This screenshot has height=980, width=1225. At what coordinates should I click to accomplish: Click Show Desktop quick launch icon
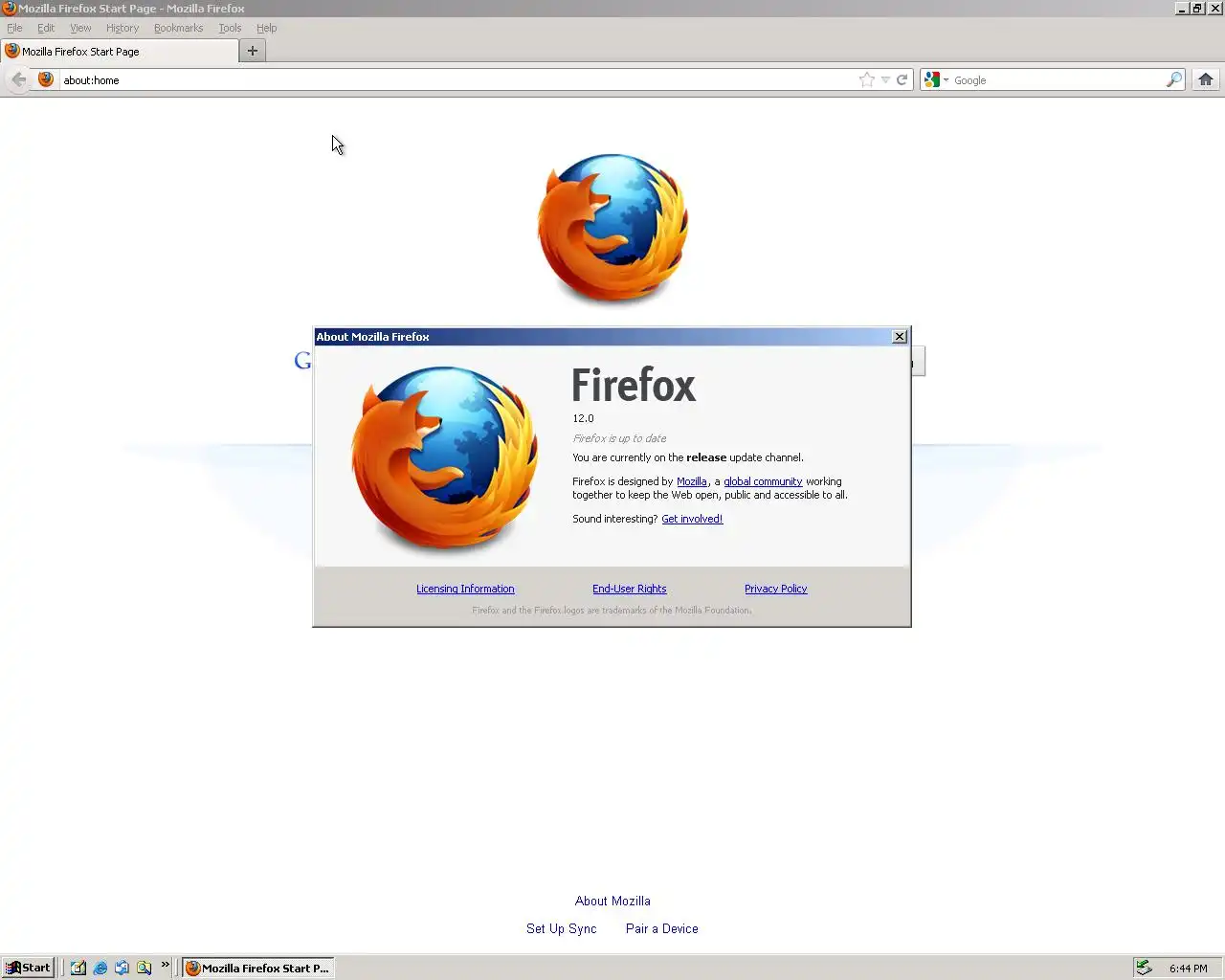point(78,968)
